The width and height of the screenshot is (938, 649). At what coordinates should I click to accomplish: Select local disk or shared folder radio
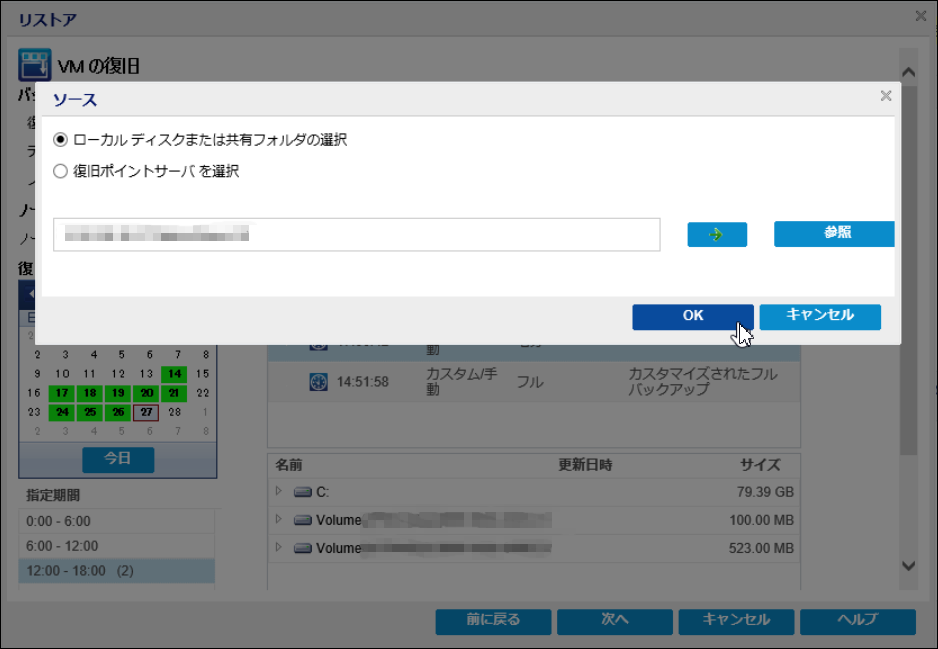(61, 140)
